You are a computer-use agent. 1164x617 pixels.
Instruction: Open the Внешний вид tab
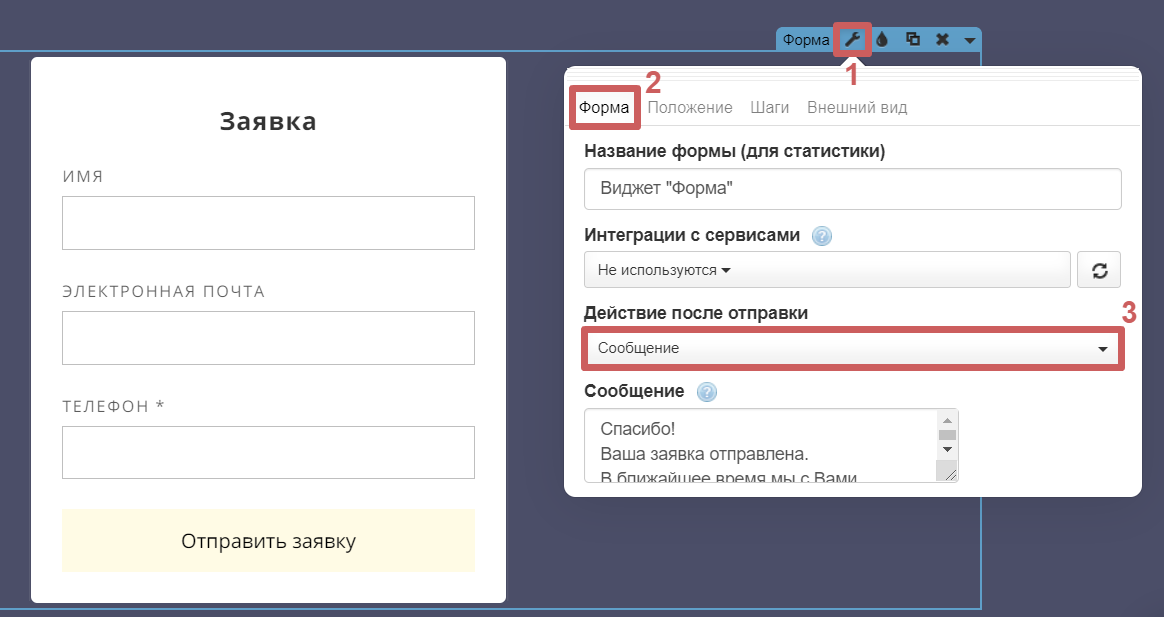pos(857,108)
